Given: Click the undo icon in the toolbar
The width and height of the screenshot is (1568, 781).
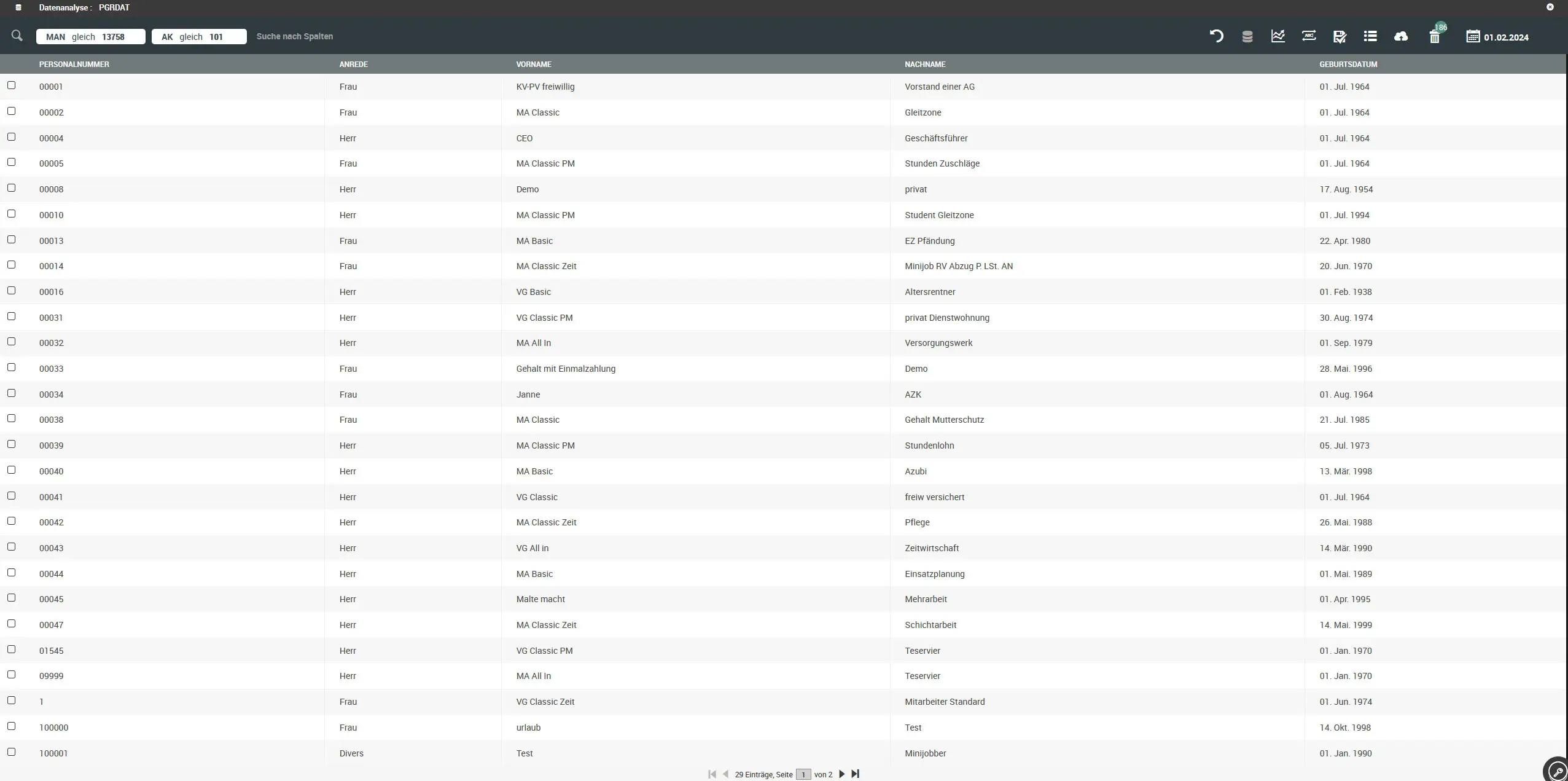Looking at the screenshot, I should (x=1216, y=36).
